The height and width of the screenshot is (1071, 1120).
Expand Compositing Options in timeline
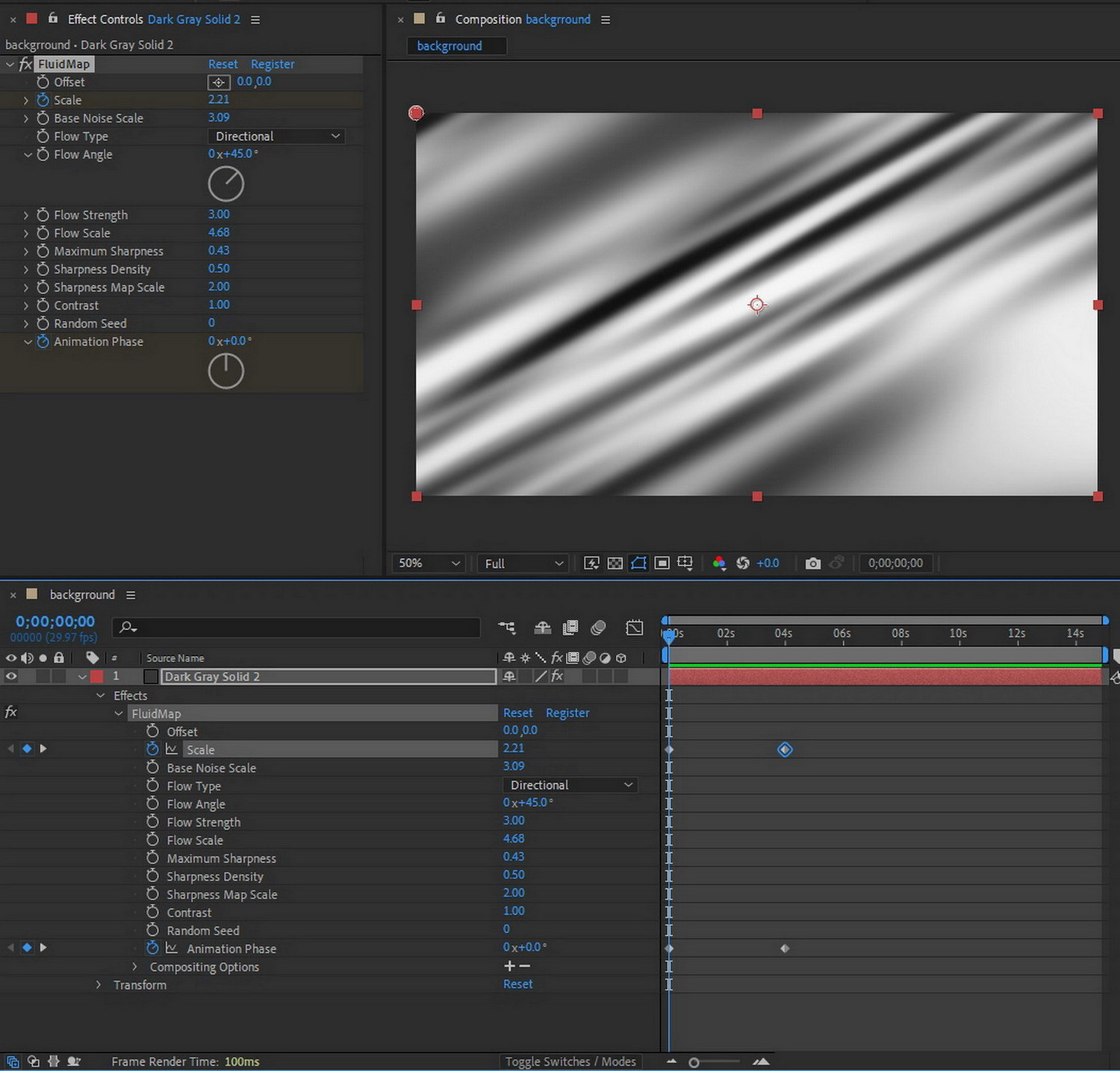pos(134,967)
